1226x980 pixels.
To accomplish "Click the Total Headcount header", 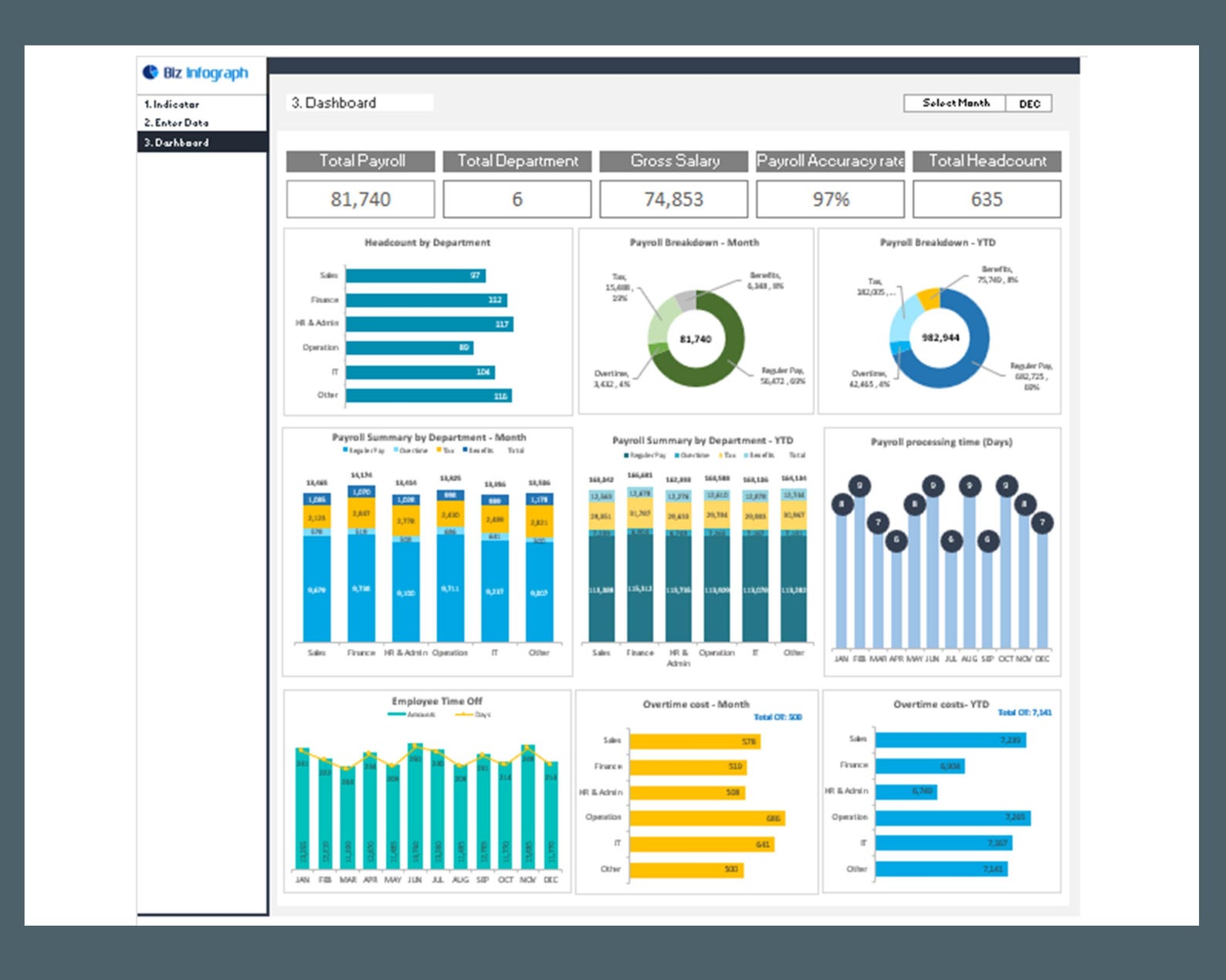I will 987,161.
